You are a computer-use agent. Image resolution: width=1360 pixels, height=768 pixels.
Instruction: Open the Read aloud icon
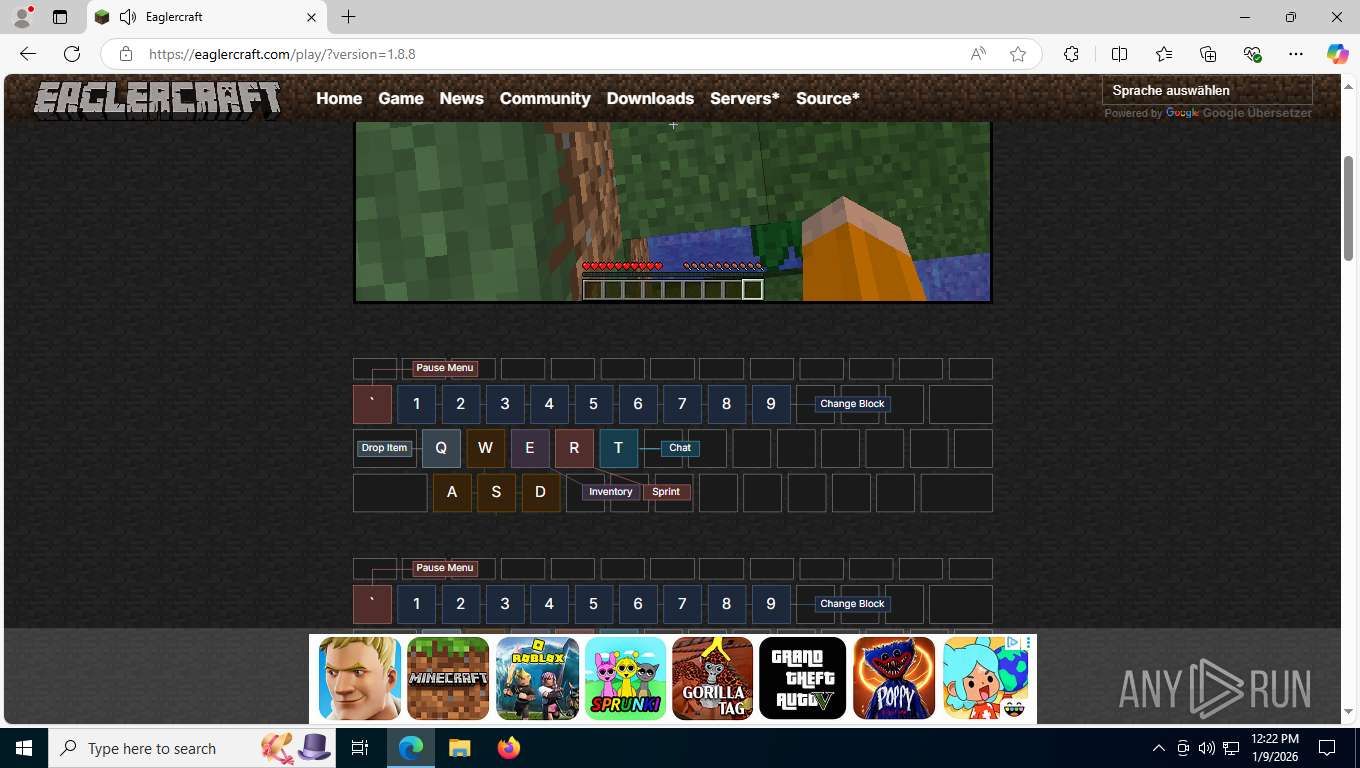click(x=978, y=54)
